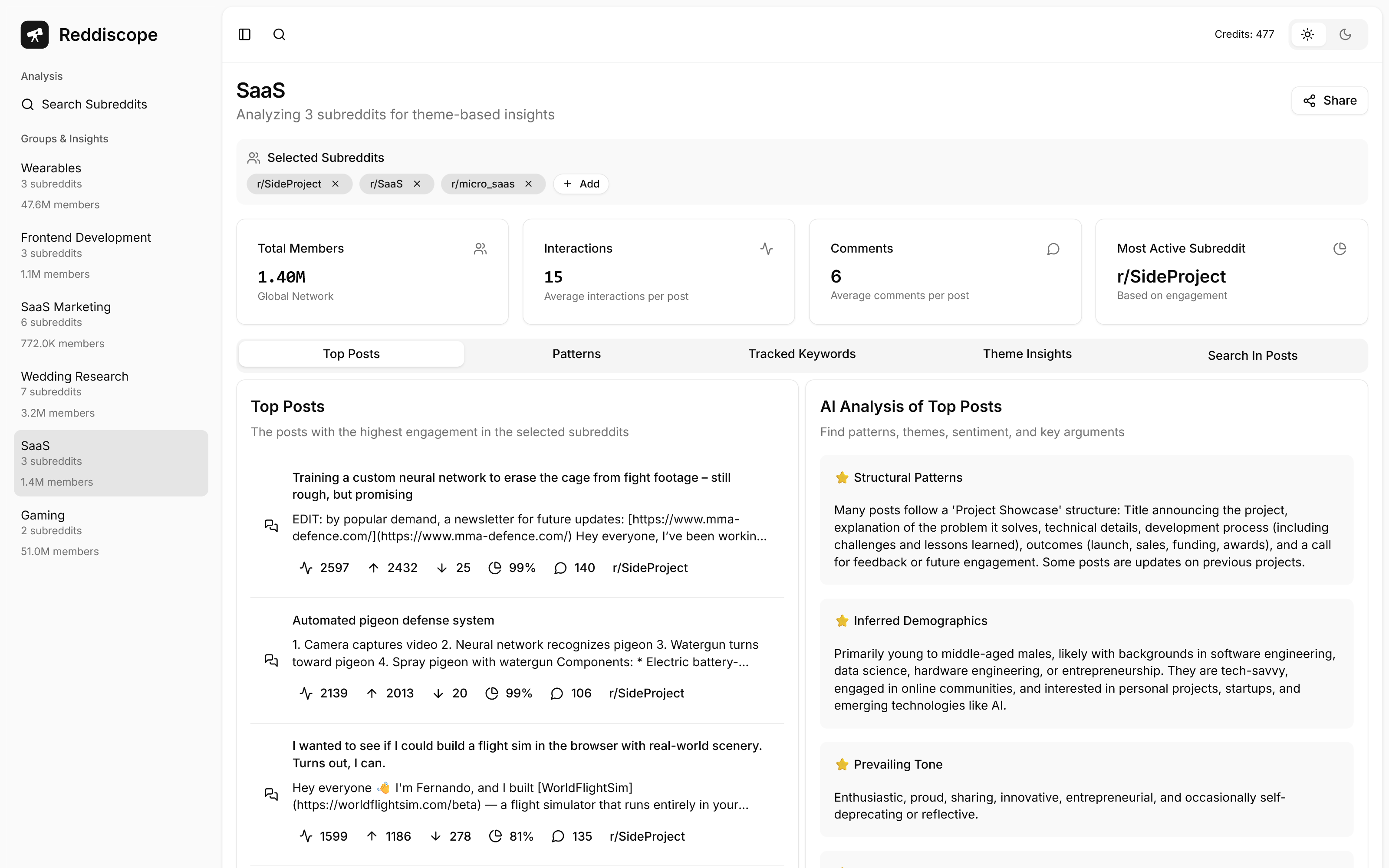Open Wedding Research group

[x=75, y=377]
